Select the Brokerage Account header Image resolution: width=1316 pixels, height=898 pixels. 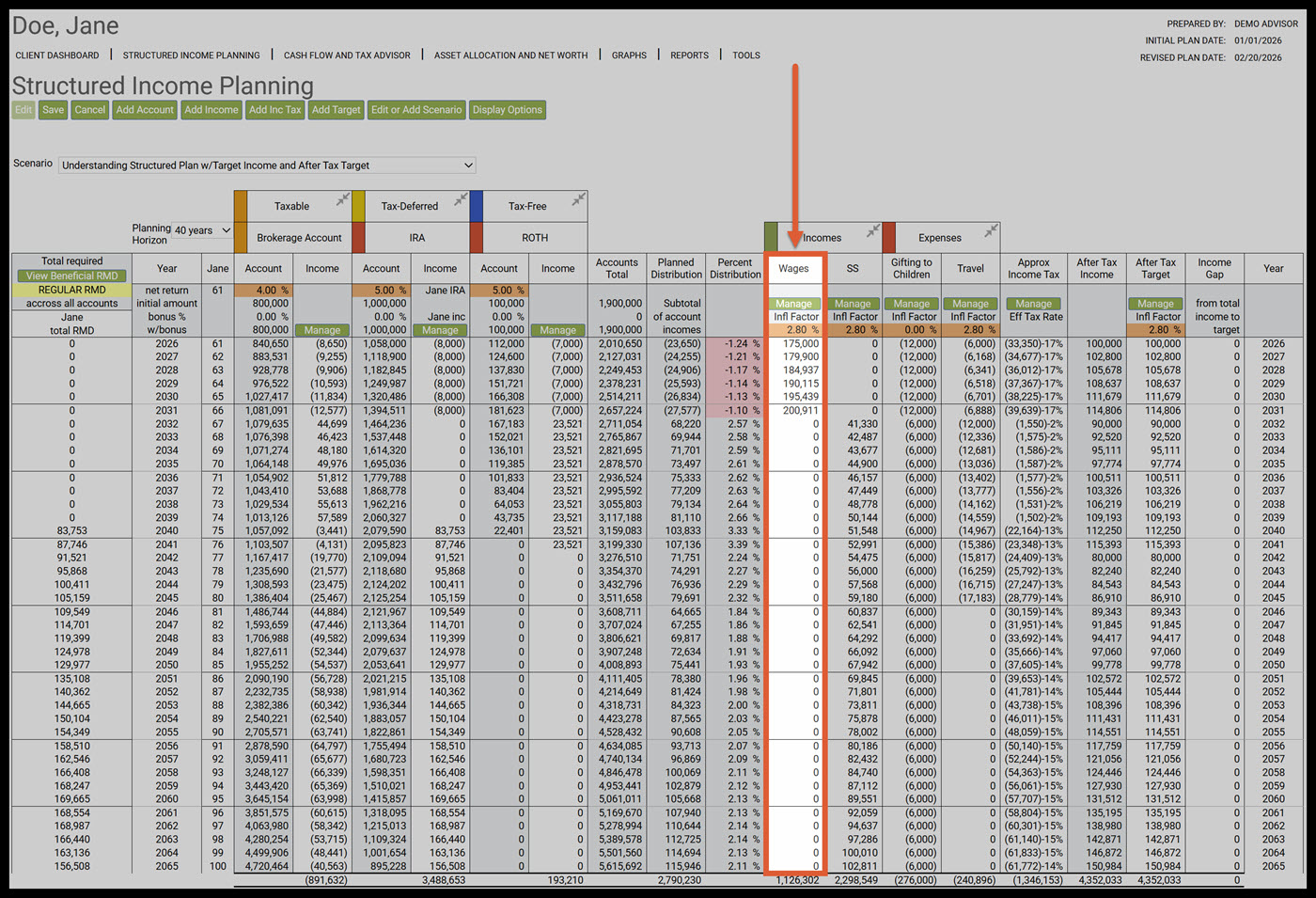coord(299,238)
